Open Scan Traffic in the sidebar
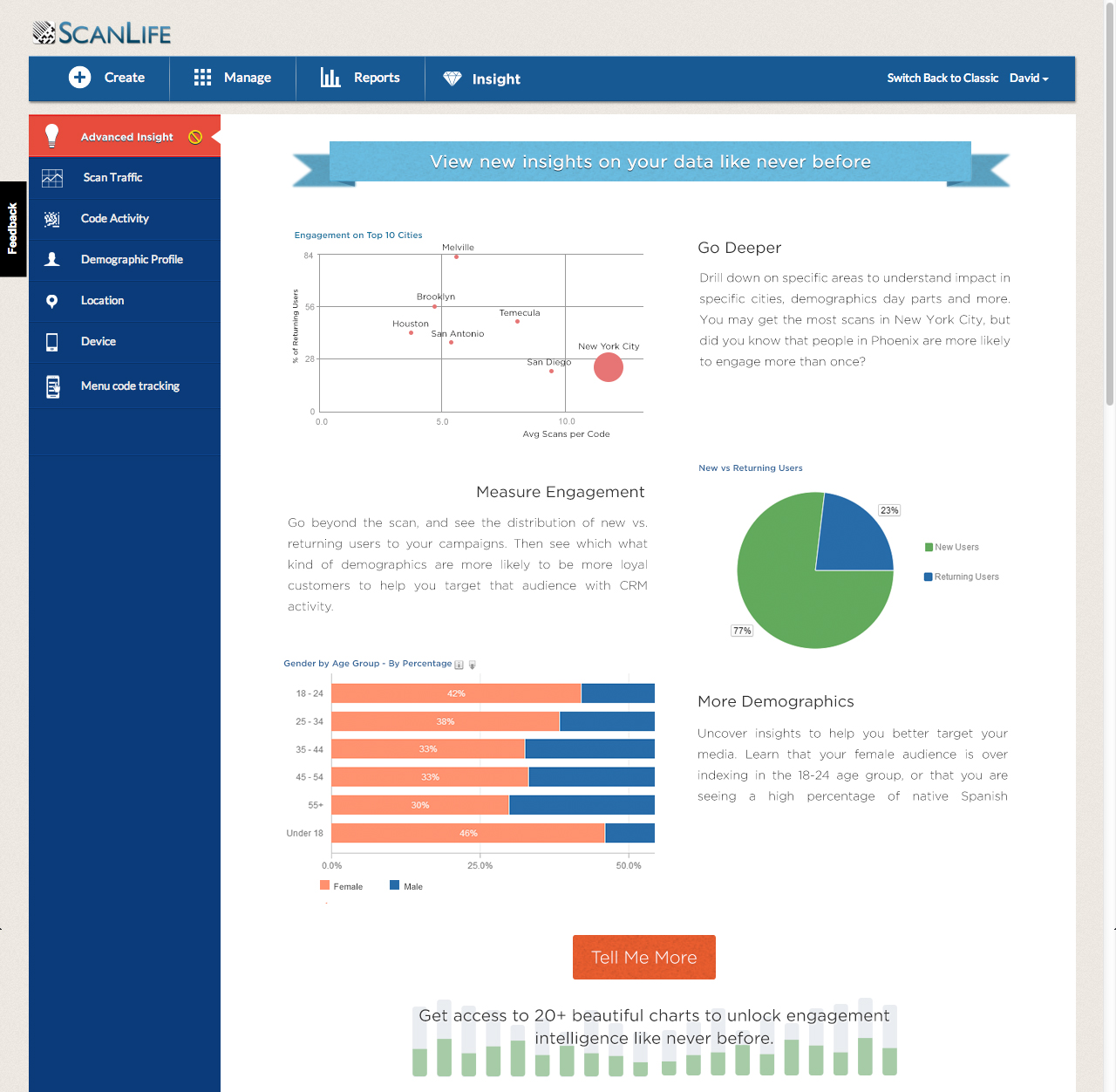 pos(112,178)
